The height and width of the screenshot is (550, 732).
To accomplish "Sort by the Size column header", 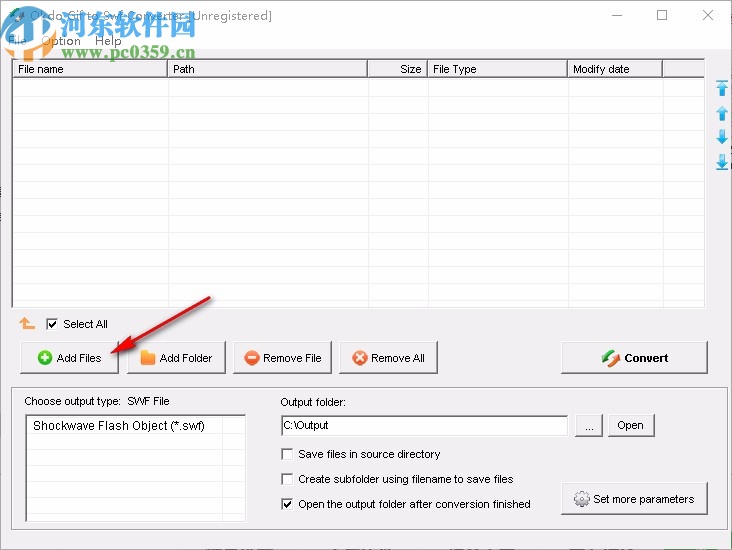I will point(397,69).
